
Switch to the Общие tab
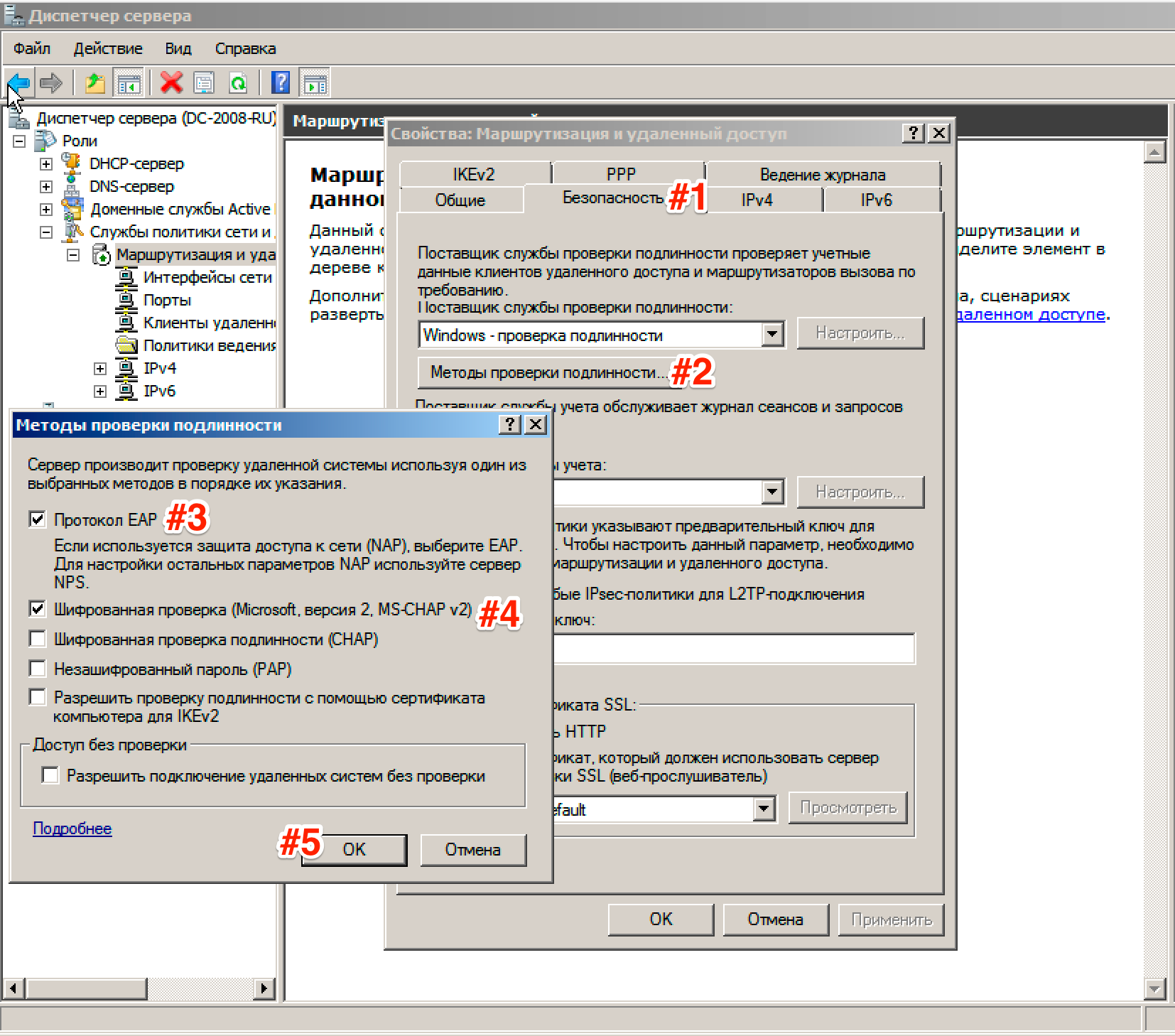click(x=460, y=200)
